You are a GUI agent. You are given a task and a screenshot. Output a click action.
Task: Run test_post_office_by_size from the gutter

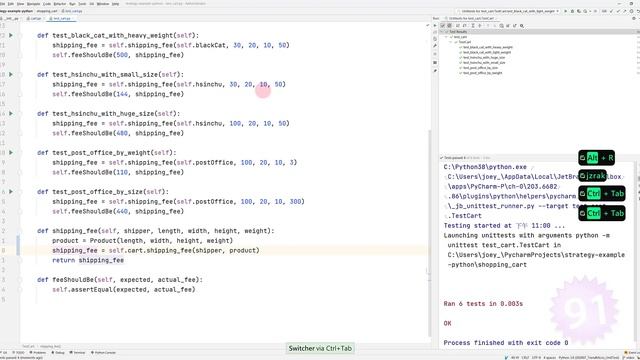(11, 192)
